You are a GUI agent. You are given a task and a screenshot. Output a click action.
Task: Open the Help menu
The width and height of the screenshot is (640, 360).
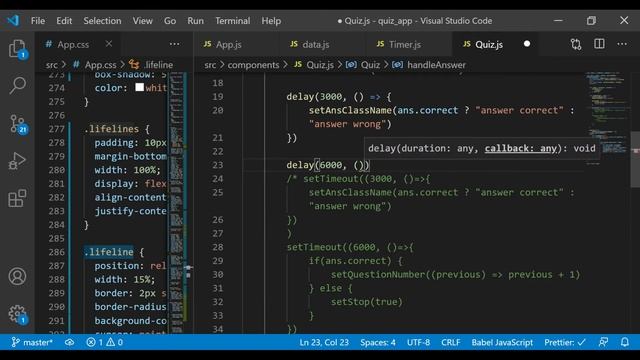point(271,21)
